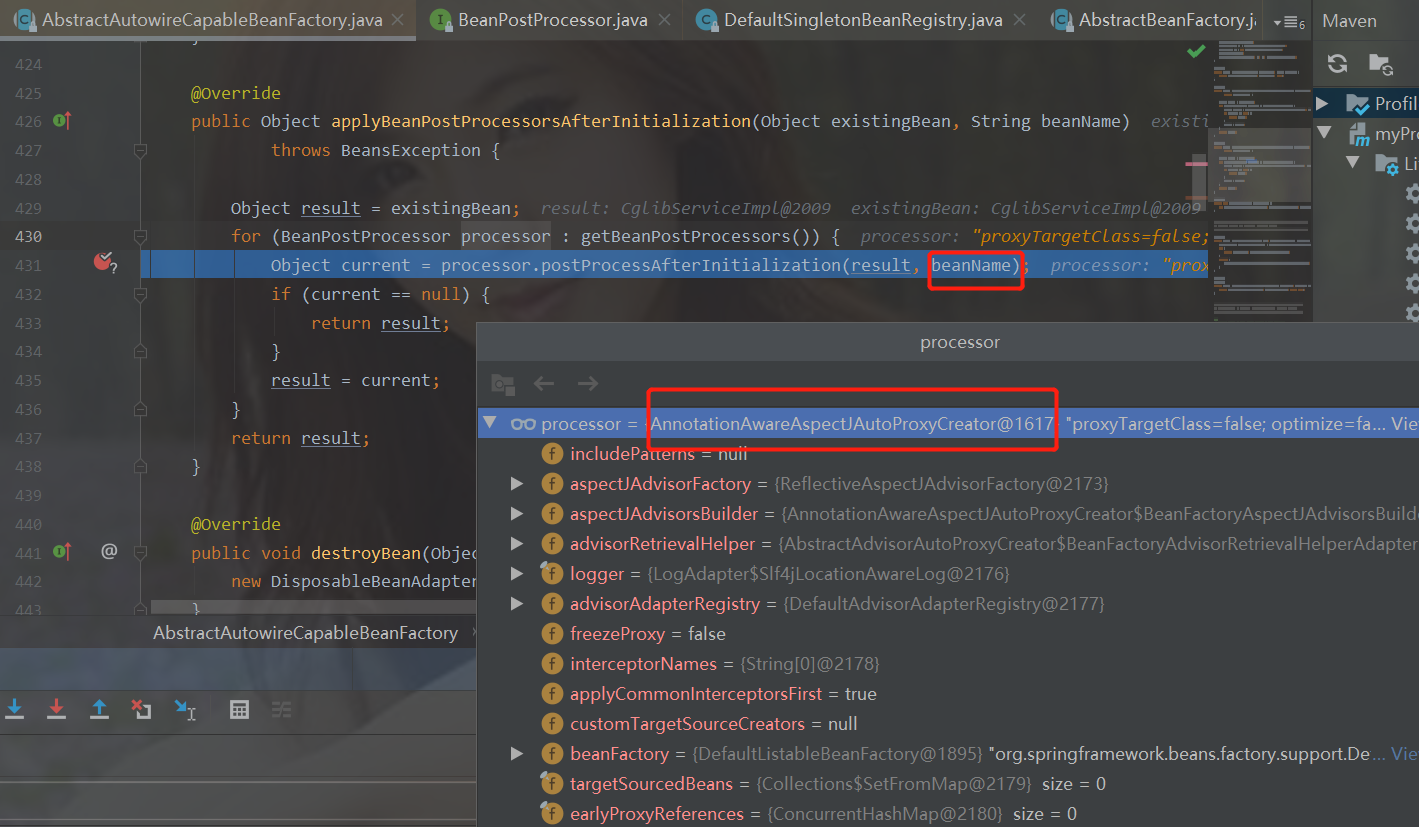Expand the advisorAdapterRegistry field
The height and width of the screenshot is (827, 1419).
[x=517, y=604]
